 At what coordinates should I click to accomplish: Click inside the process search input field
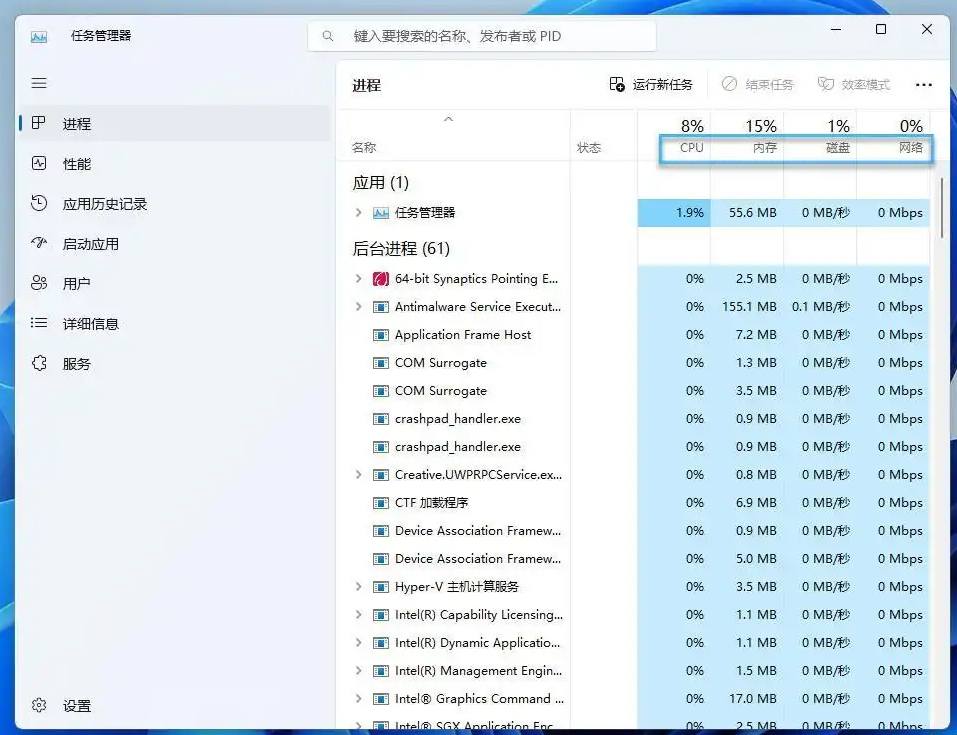pos(480,35)
